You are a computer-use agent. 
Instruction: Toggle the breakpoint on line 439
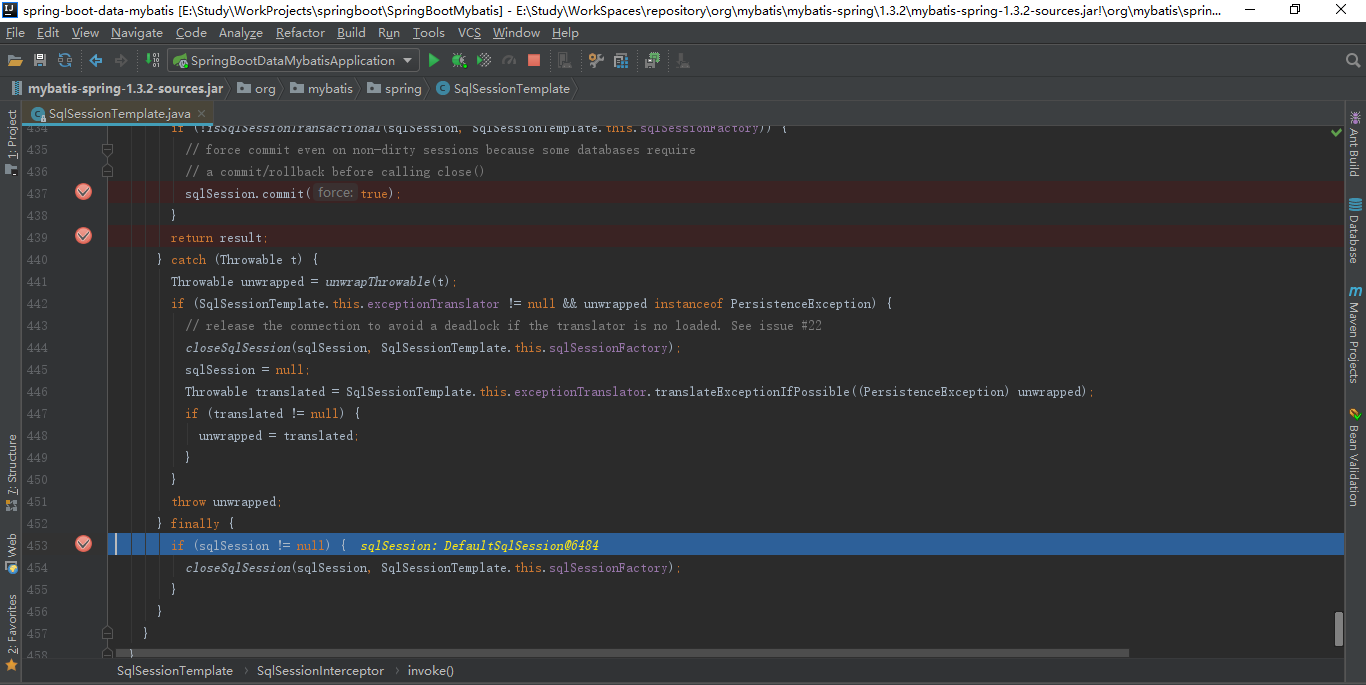(84, 236)
